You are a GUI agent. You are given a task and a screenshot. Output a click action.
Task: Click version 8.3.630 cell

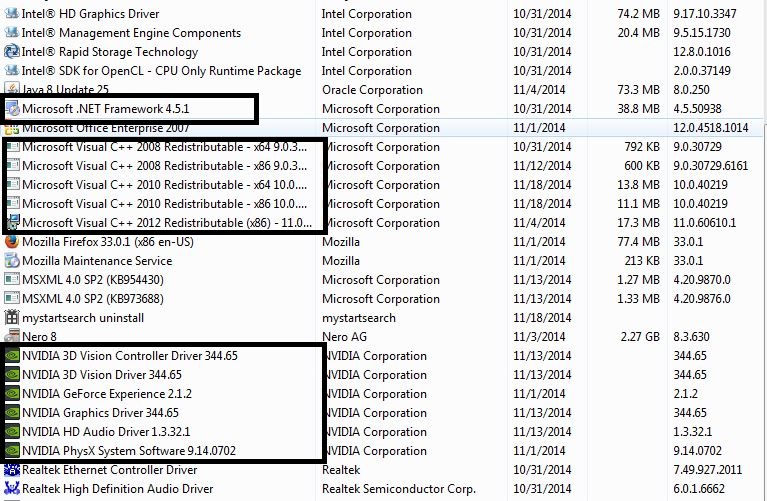(691, 337)
